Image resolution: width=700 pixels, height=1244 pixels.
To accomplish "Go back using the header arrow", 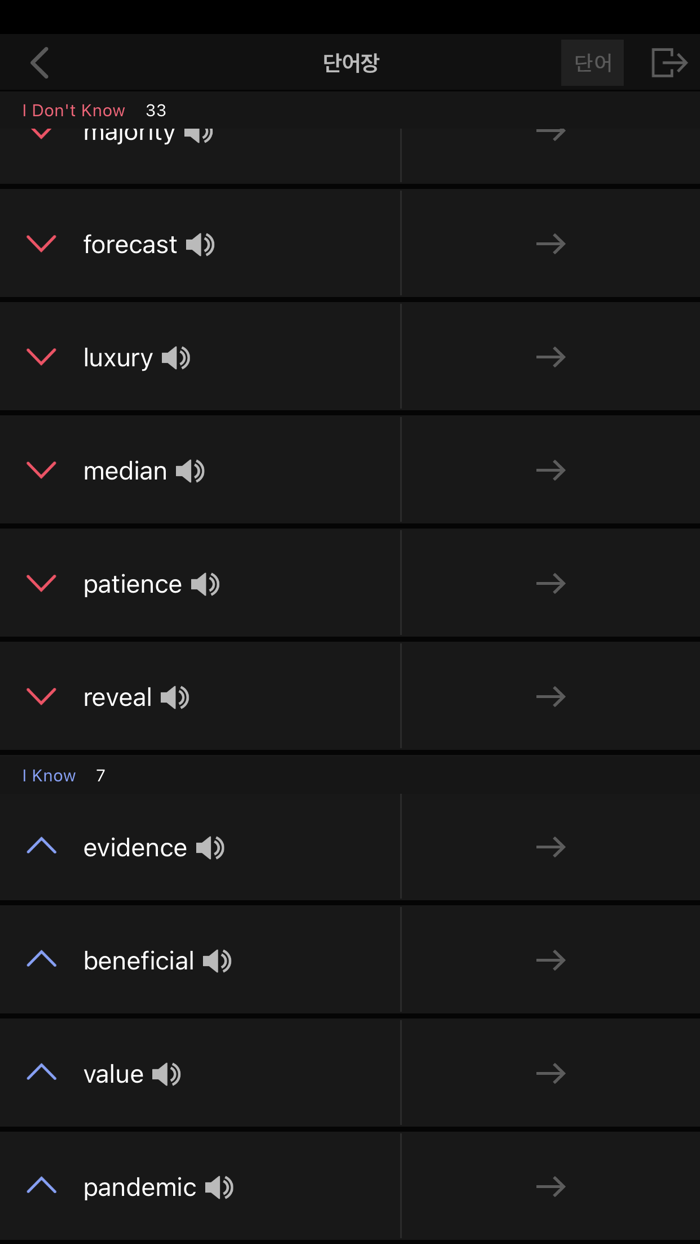I will click(x=40, y=63).
